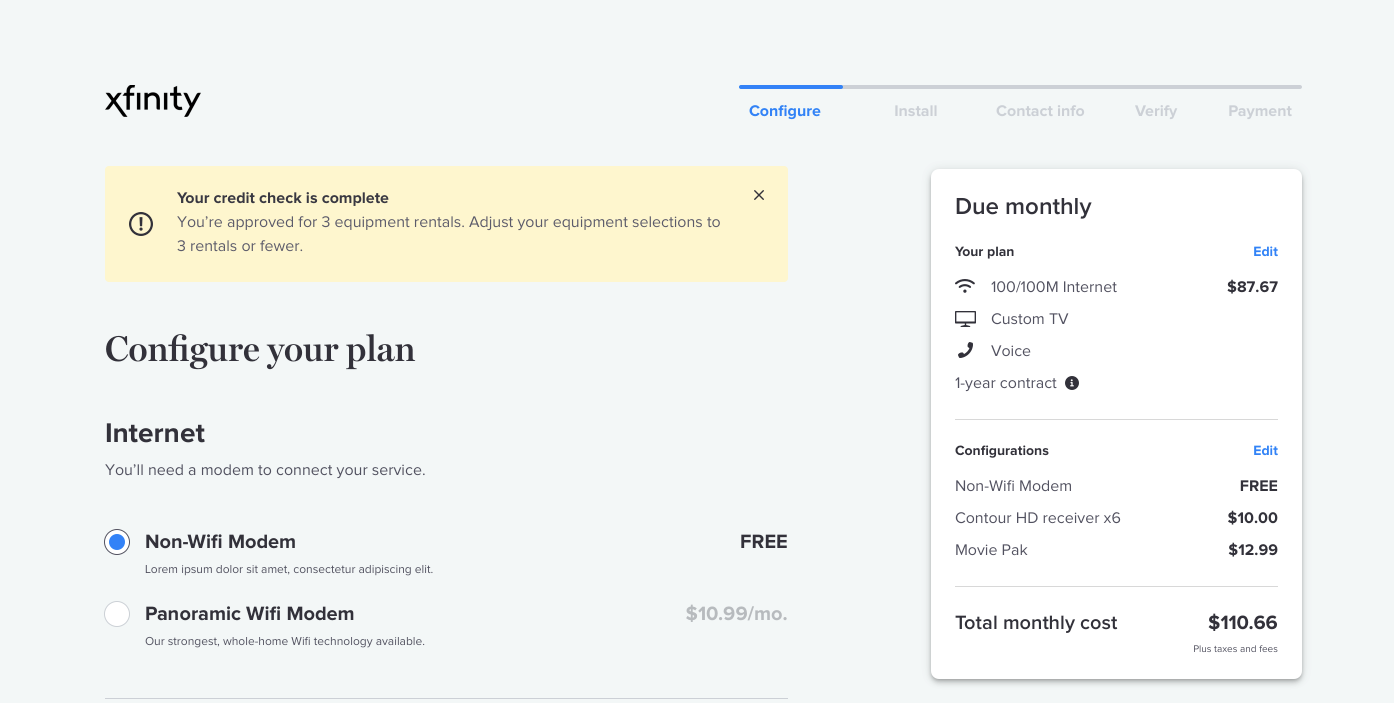Click the wifi icon next to 100/100M Internet
Image resolution: width=1394 pixels, height=703 pixels.
click(x=965, y=287)
